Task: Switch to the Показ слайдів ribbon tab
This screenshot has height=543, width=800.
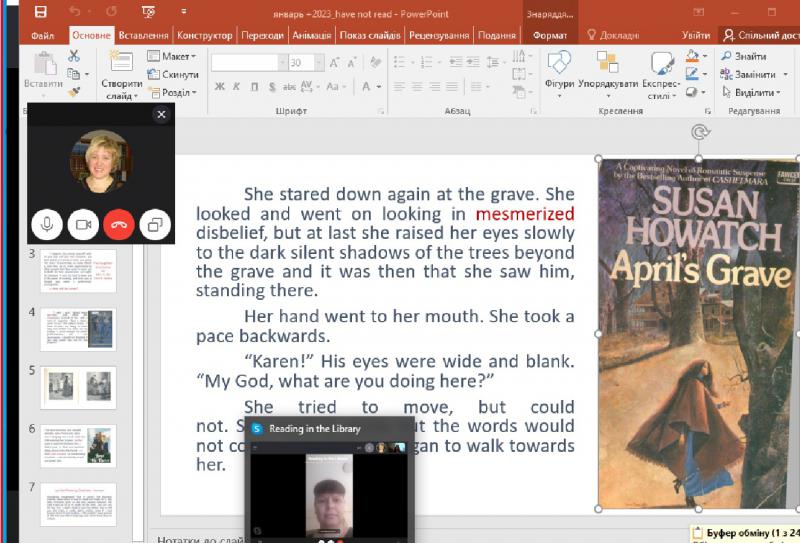Action: (x=370, y=35)
